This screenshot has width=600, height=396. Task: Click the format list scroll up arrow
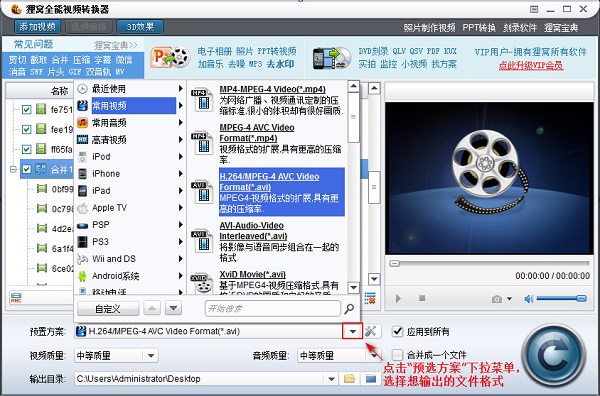coord(354,86)
